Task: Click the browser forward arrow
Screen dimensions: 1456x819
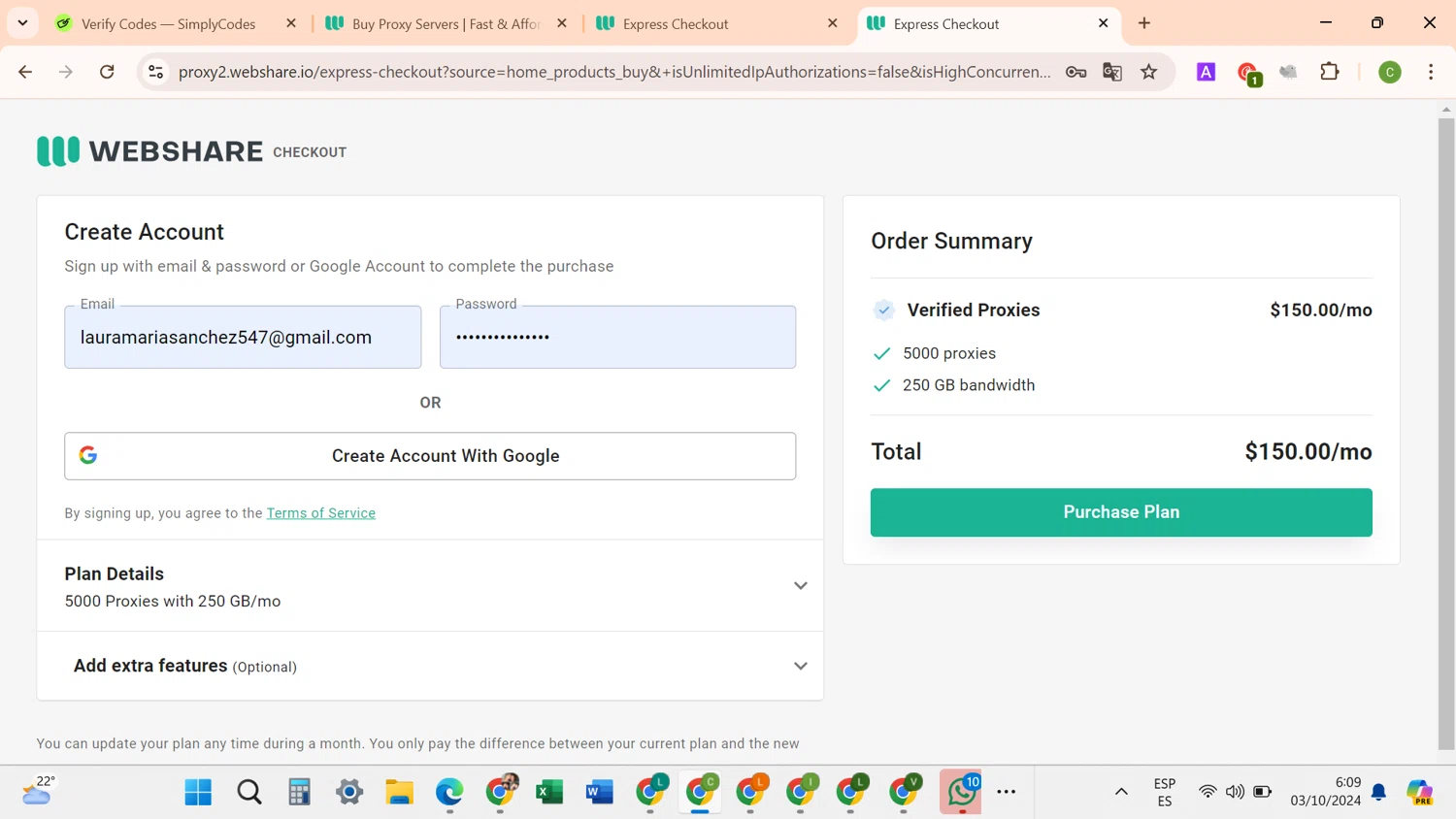Action: (66, 72)
